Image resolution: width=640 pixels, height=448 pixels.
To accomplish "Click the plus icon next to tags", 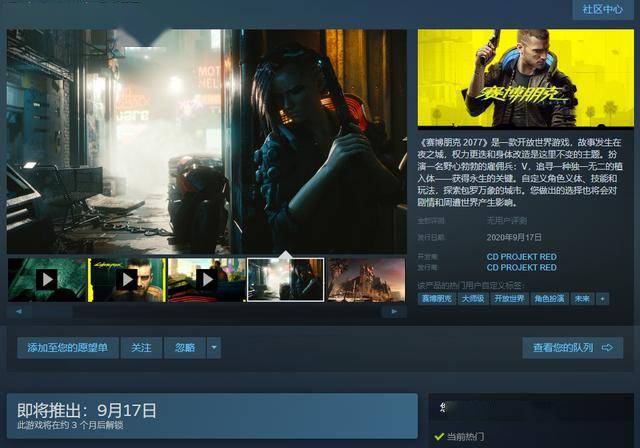I will (602, 299).
